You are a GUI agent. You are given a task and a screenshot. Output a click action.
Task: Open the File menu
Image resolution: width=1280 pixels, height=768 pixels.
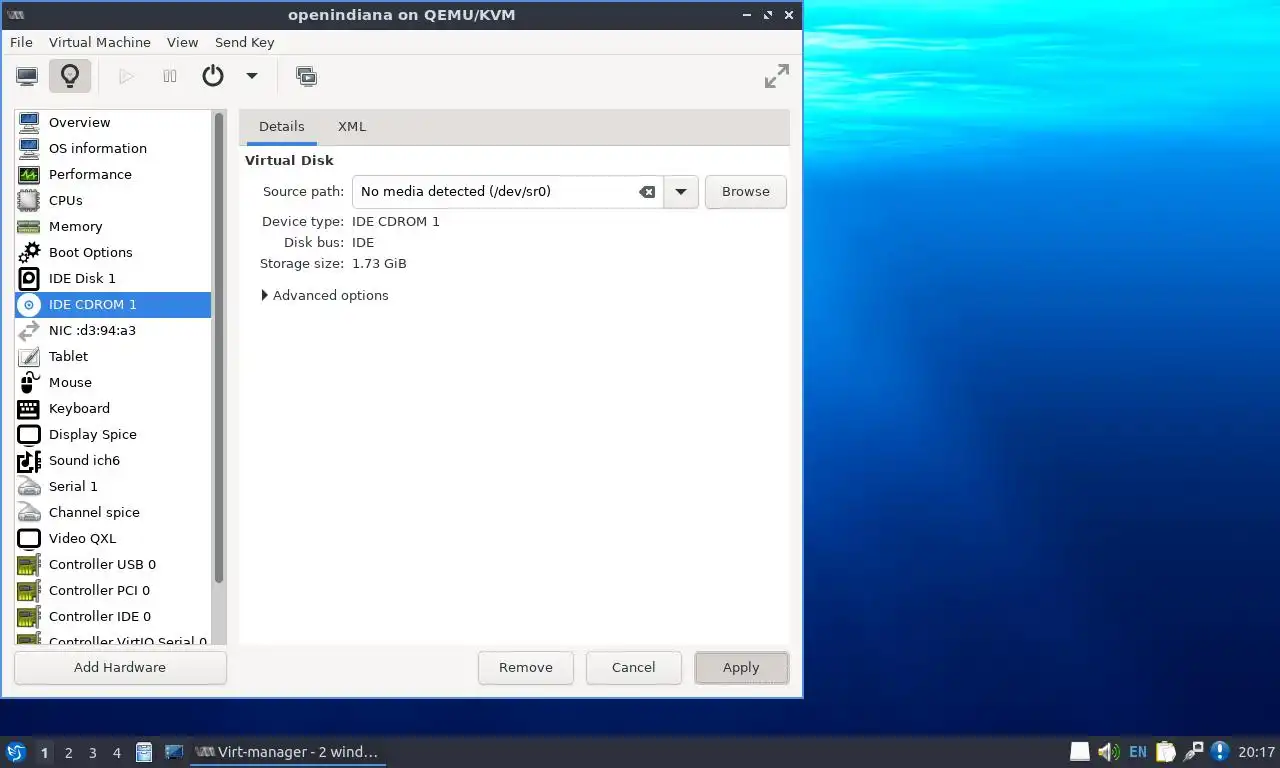pyautogui.click(x=21, y=42)
